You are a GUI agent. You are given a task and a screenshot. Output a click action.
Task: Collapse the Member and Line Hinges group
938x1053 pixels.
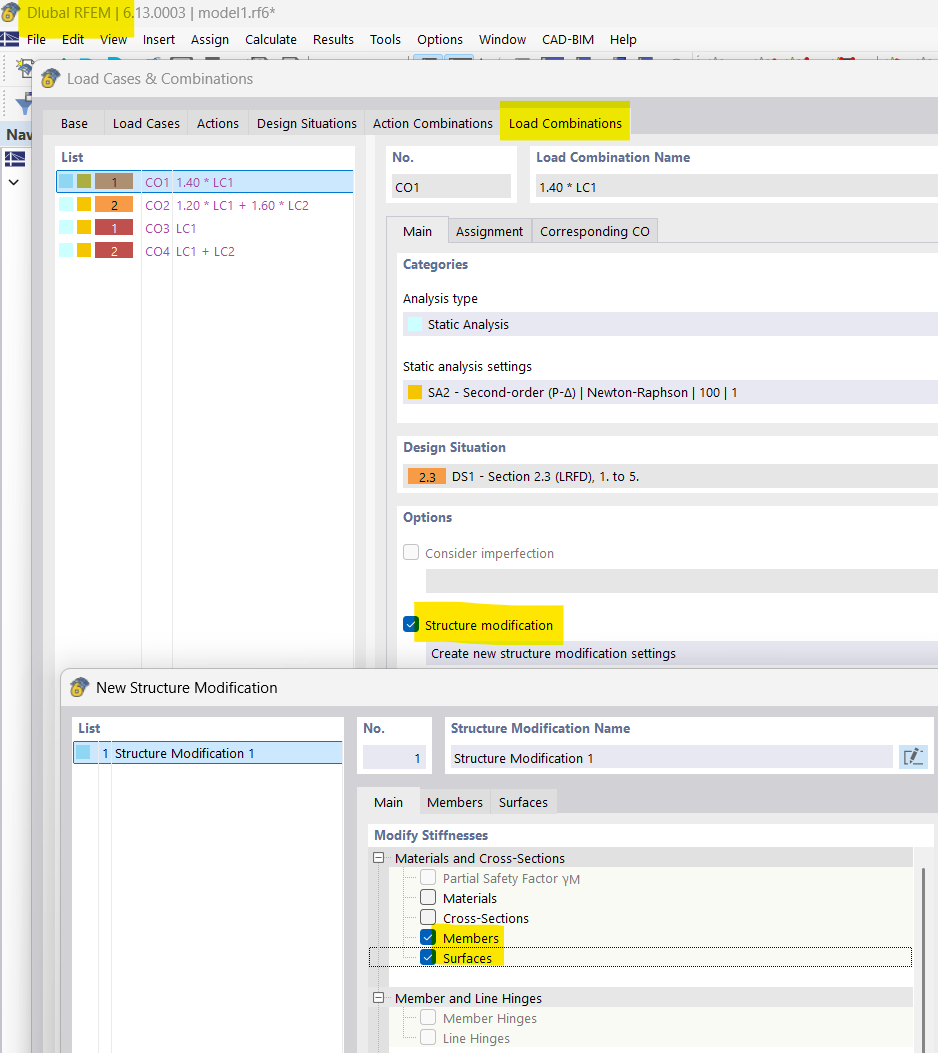(x=379, y=998)
